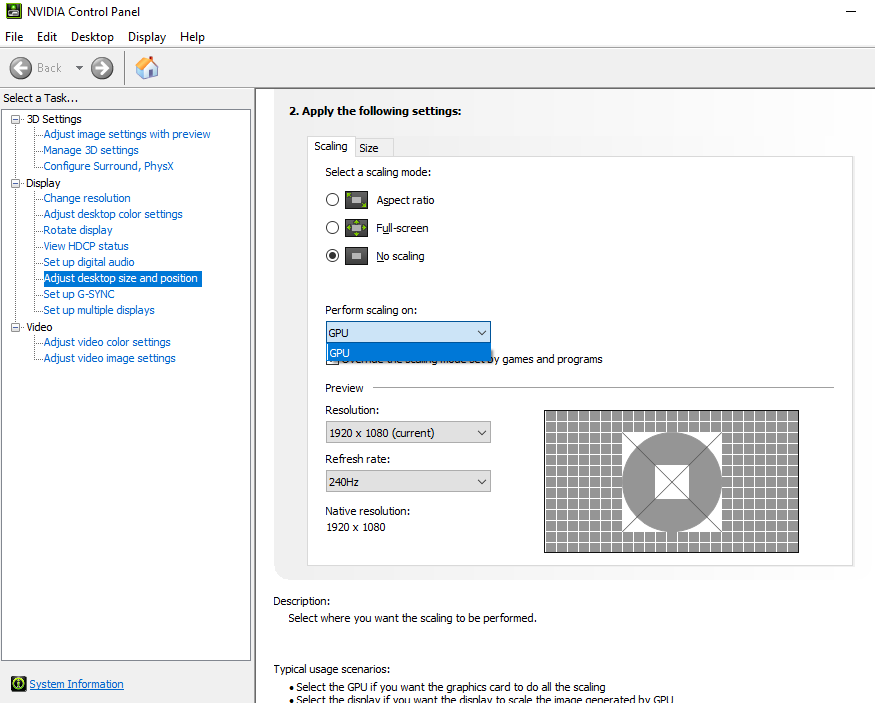
Task: Collapse the 3D Settings tree node
Action: [16, 120]
